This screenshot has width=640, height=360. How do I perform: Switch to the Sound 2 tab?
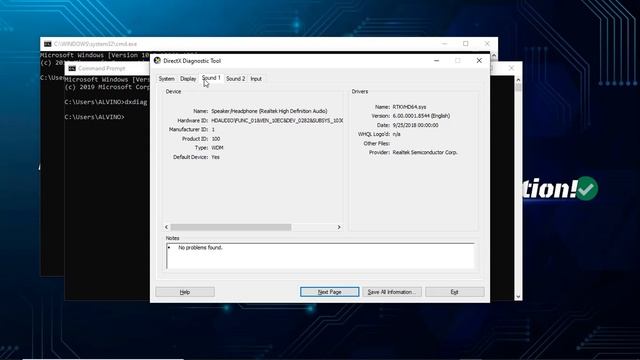(236, 79)
